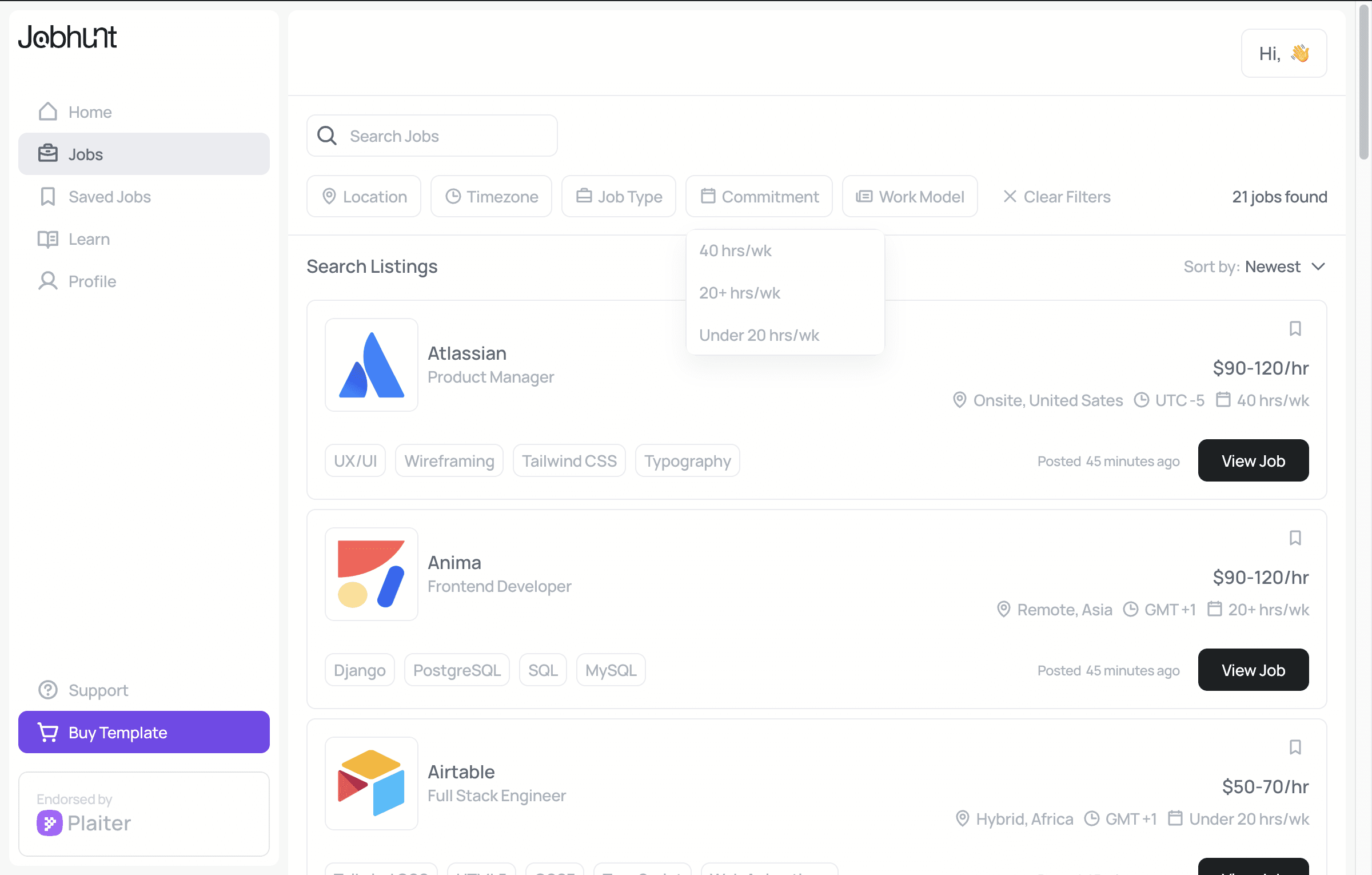Click View Job on the Atlassian card
1372x875 pixels.
point(1253,460)
